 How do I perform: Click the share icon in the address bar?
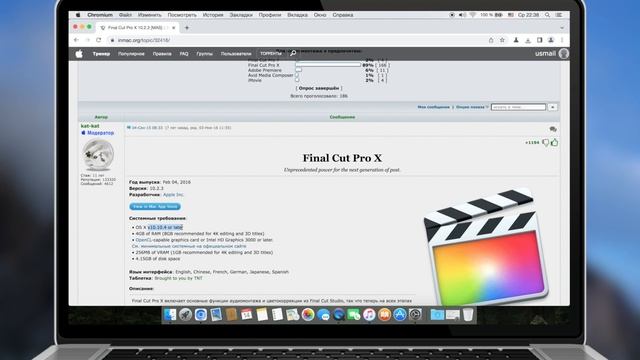click(x=491, y=40)
